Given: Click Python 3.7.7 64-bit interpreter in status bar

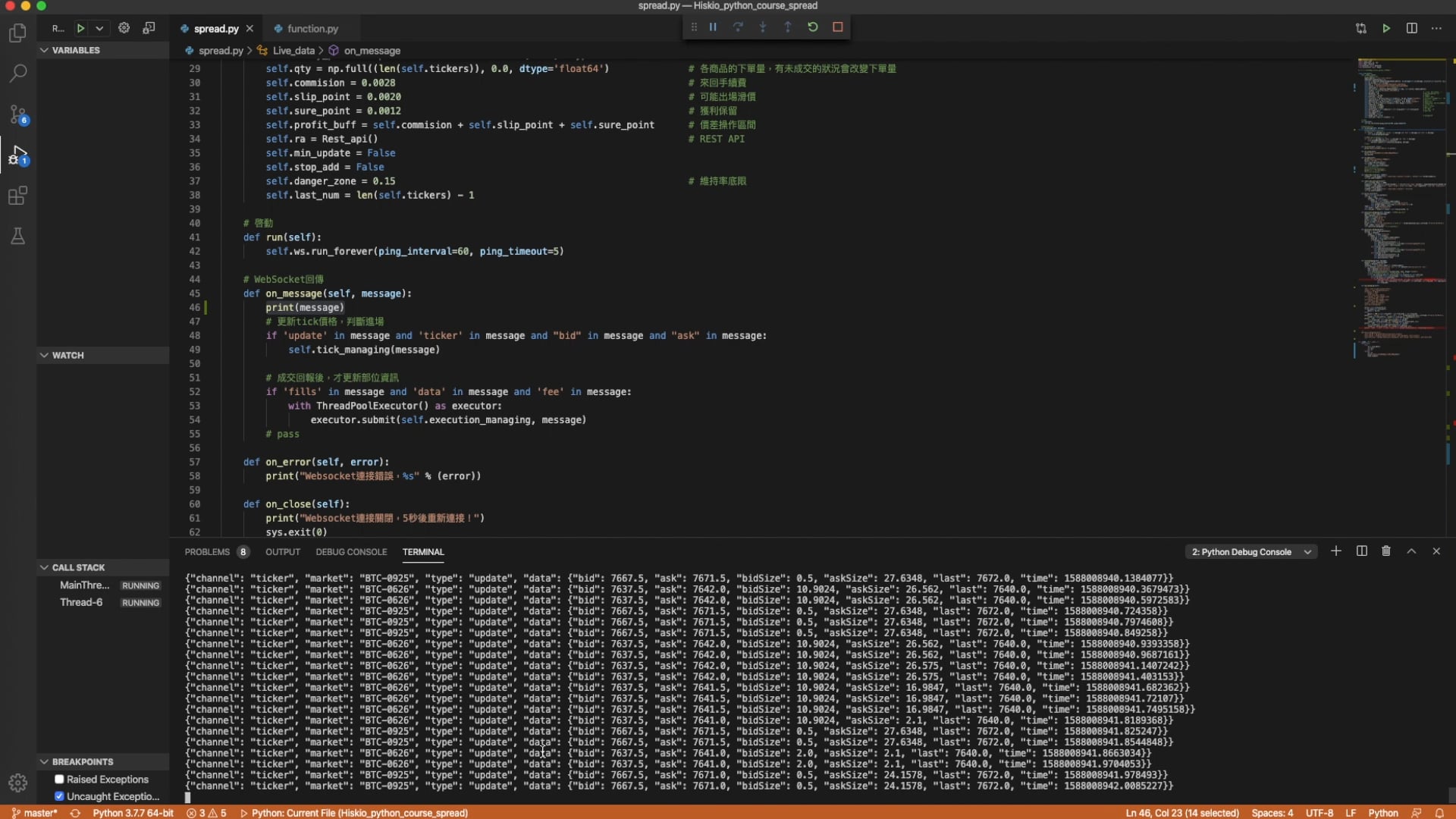Looking at the screenshot, I should 133,813.
